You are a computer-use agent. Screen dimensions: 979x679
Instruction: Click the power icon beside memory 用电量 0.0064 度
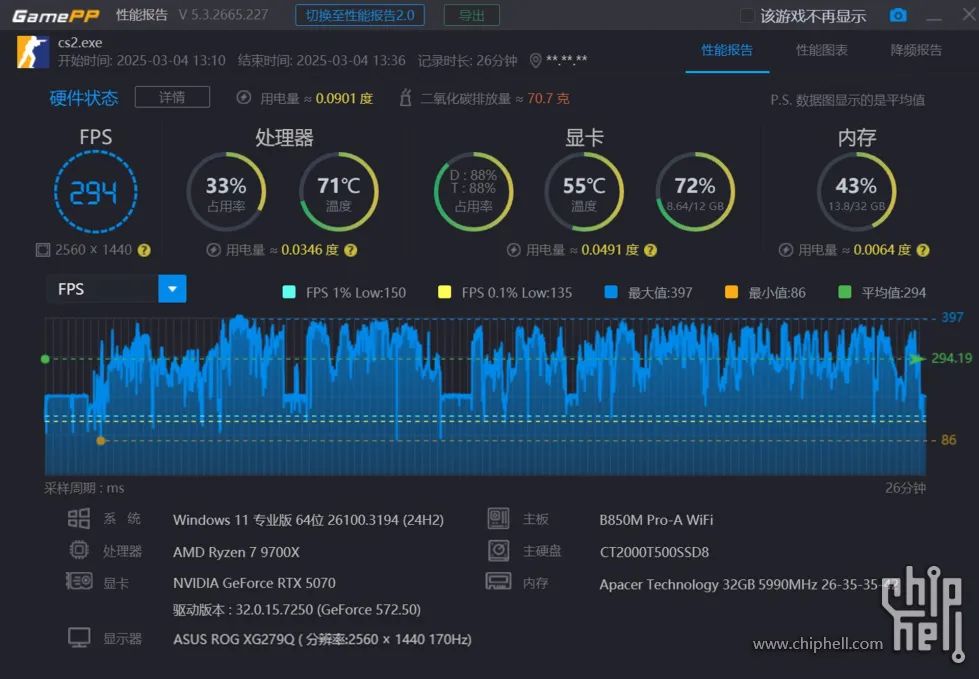tap(786, 250)
